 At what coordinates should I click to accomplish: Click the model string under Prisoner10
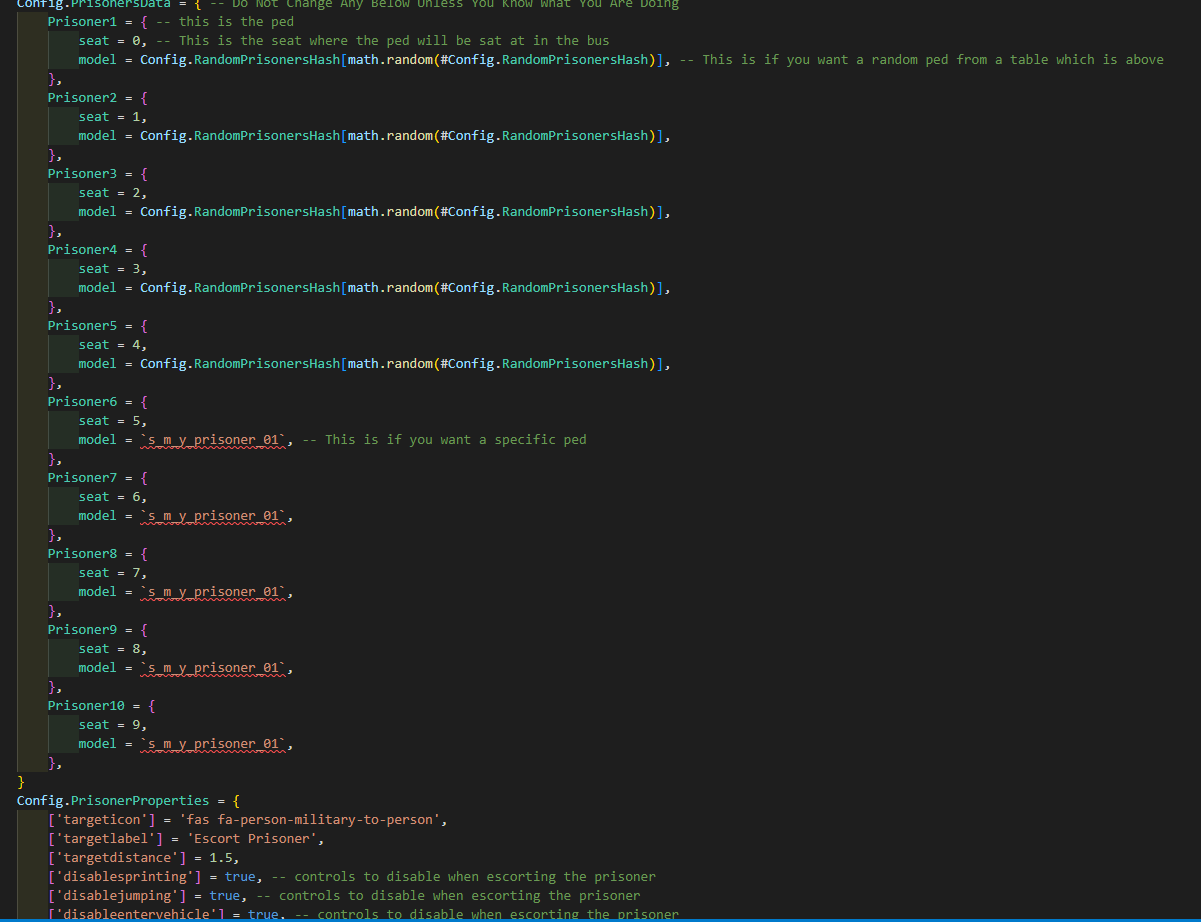point(213,743)
